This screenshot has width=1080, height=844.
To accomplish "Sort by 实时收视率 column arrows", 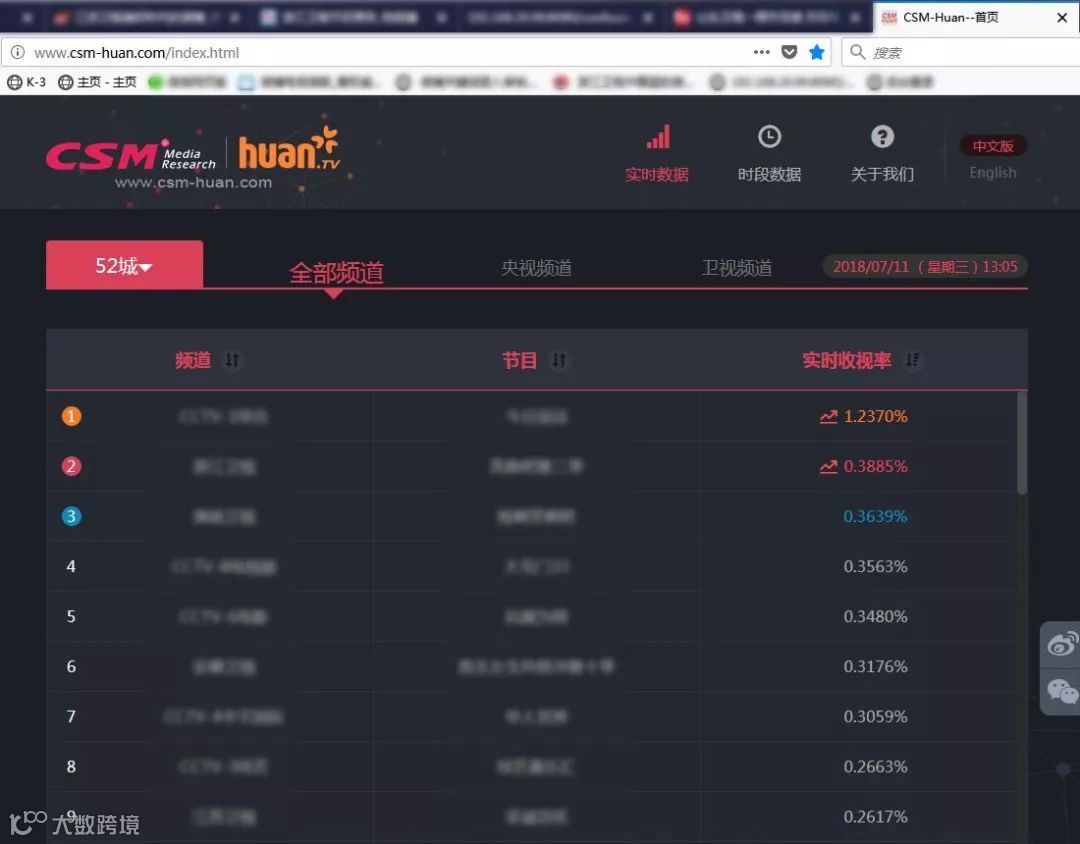I will (913, 360).
